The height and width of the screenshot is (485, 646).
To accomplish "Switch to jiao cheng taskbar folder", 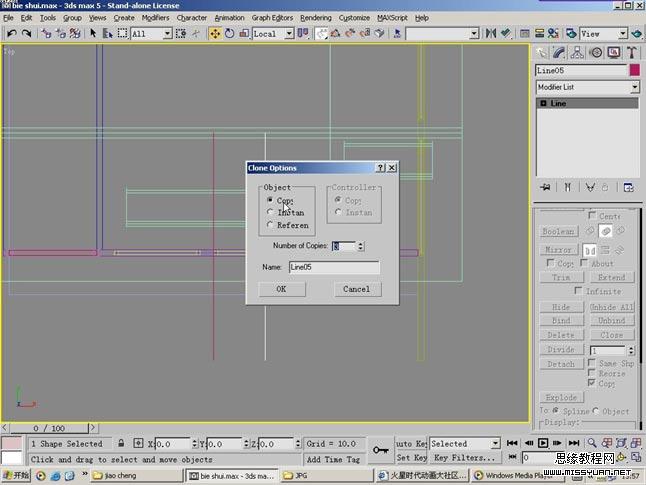I will 137,476.
